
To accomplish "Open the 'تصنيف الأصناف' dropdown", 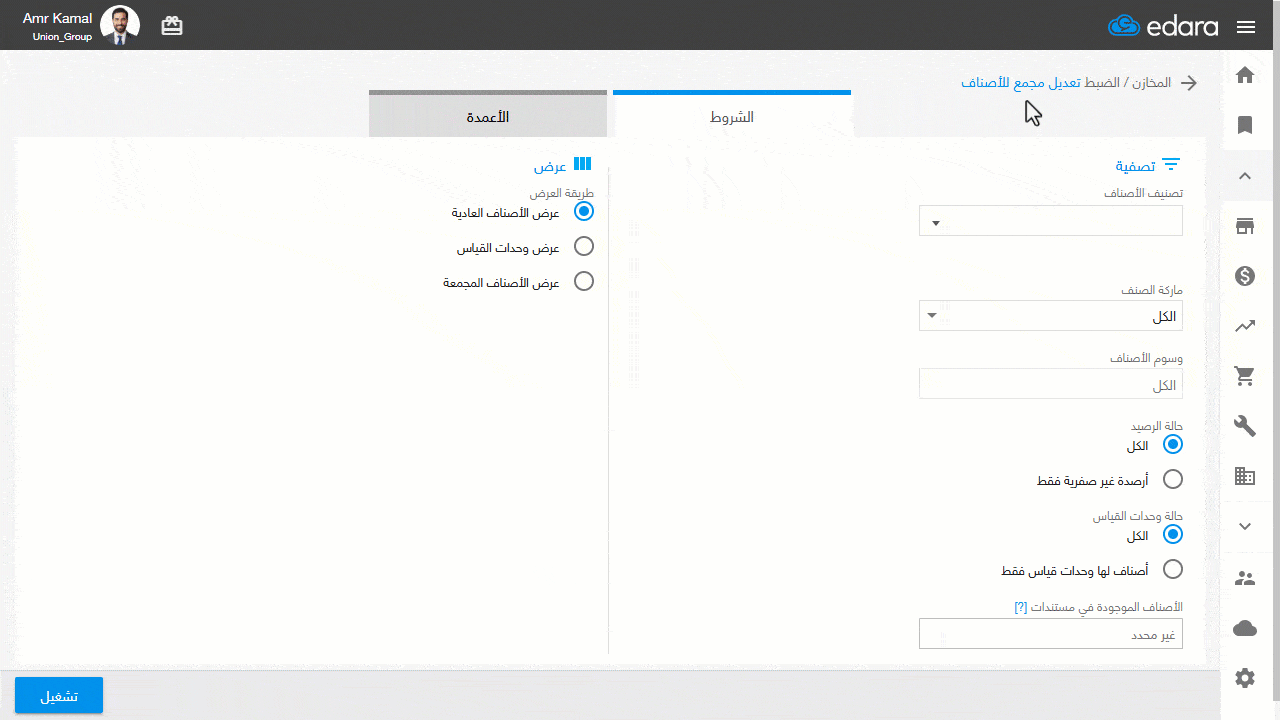I will click(1050, 221).
